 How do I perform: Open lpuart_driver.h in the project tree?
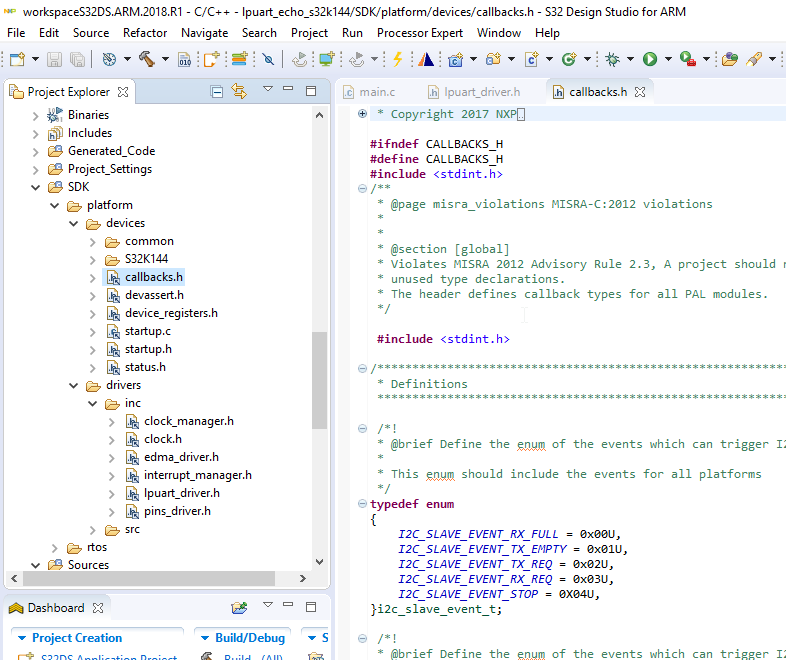pyautogui.click(x=181, y=493)
